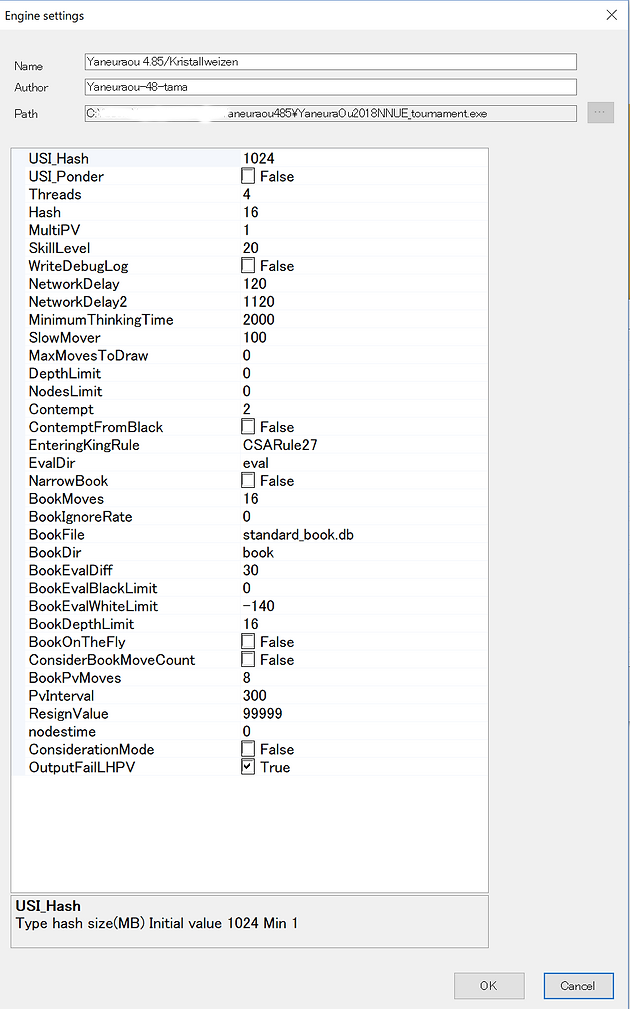Click into the Name input field
This screenshot has width=630, height=1009.
[331, 62]
